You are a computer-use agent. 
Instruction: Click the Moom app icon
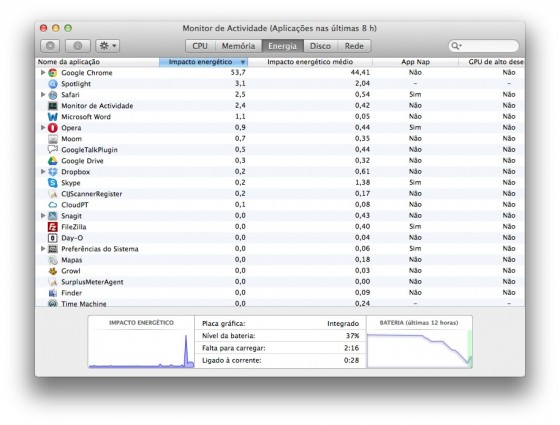[52, 139]
